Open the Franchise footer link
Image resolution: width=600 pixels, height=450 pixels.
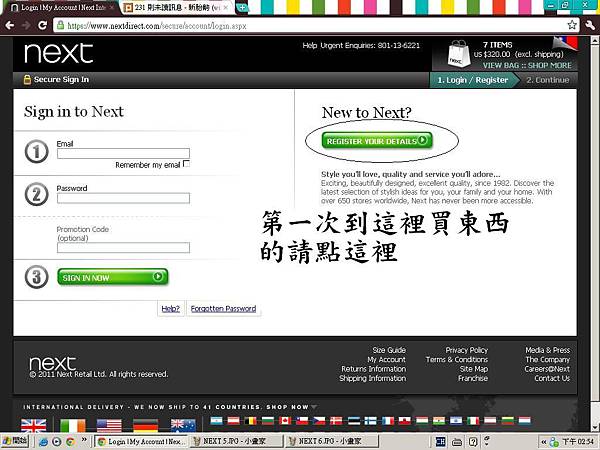coord(473,378)
